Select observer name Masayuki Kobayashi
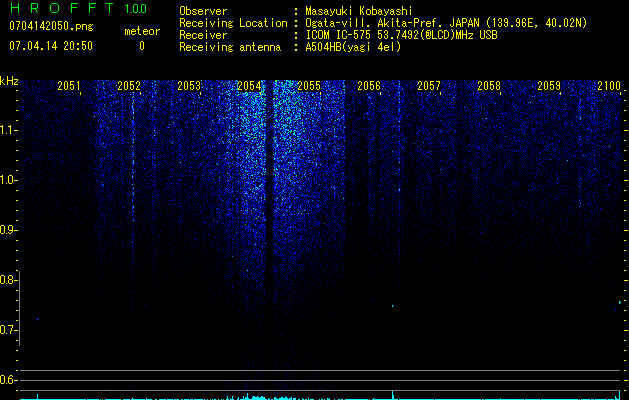629x400 pixels. tap(359, 11)
